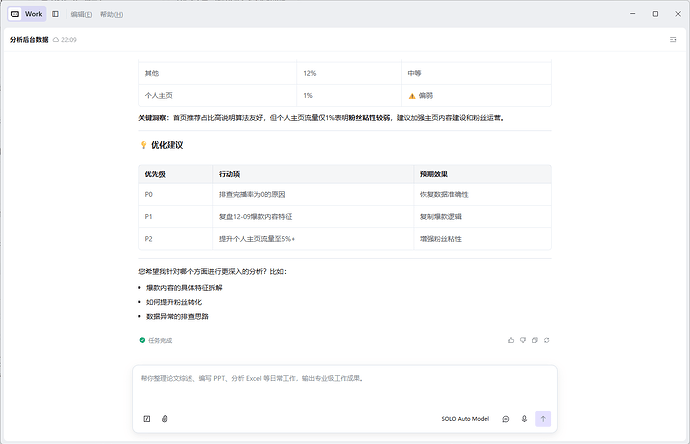
Task: Click the lightbulb icon next to 优化建议
Action: [x=143, y=145]
